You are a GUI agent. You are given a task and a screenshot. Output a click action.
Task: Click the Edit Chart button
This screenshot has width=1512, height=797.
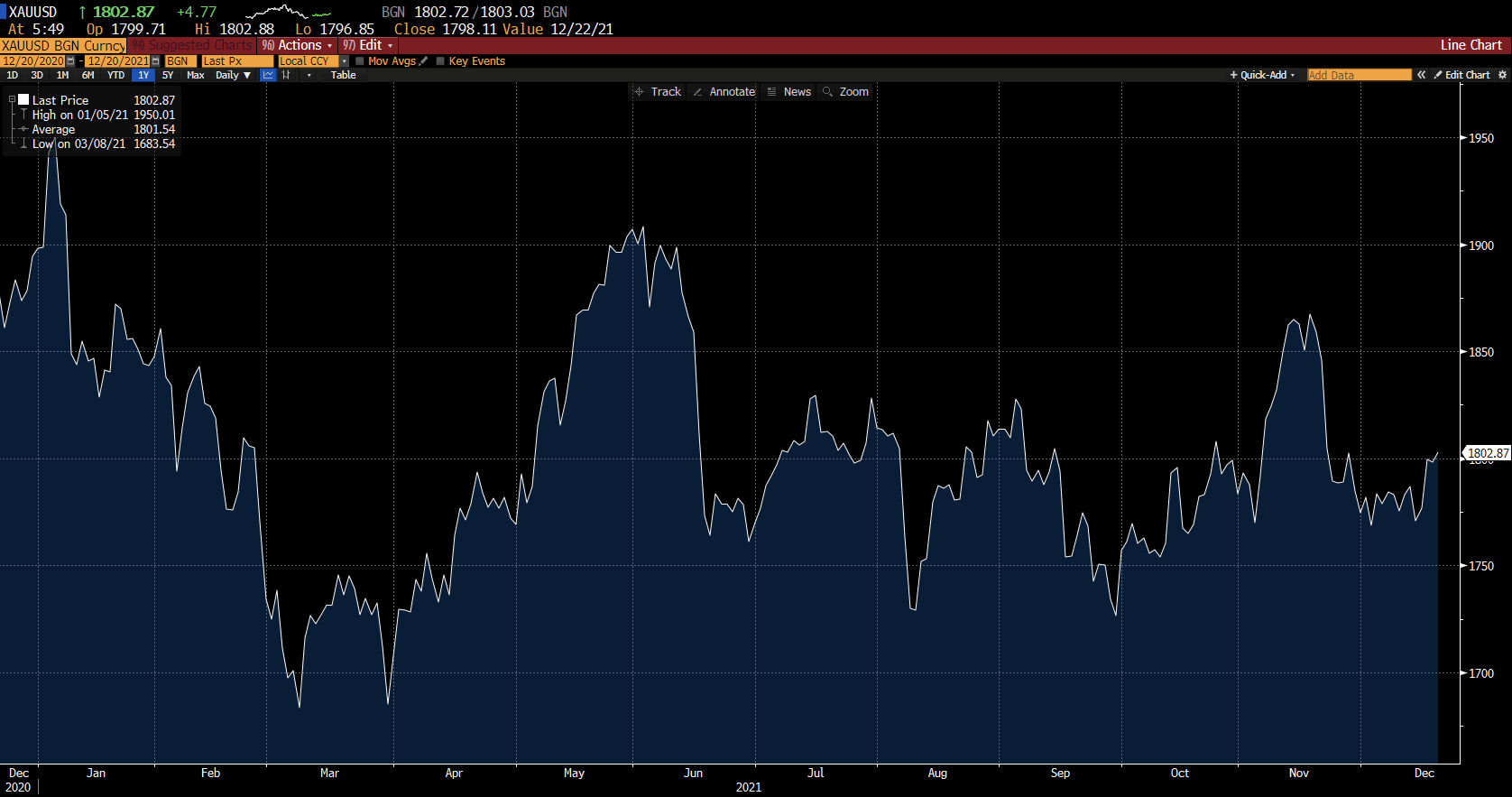coord(1461,75)
